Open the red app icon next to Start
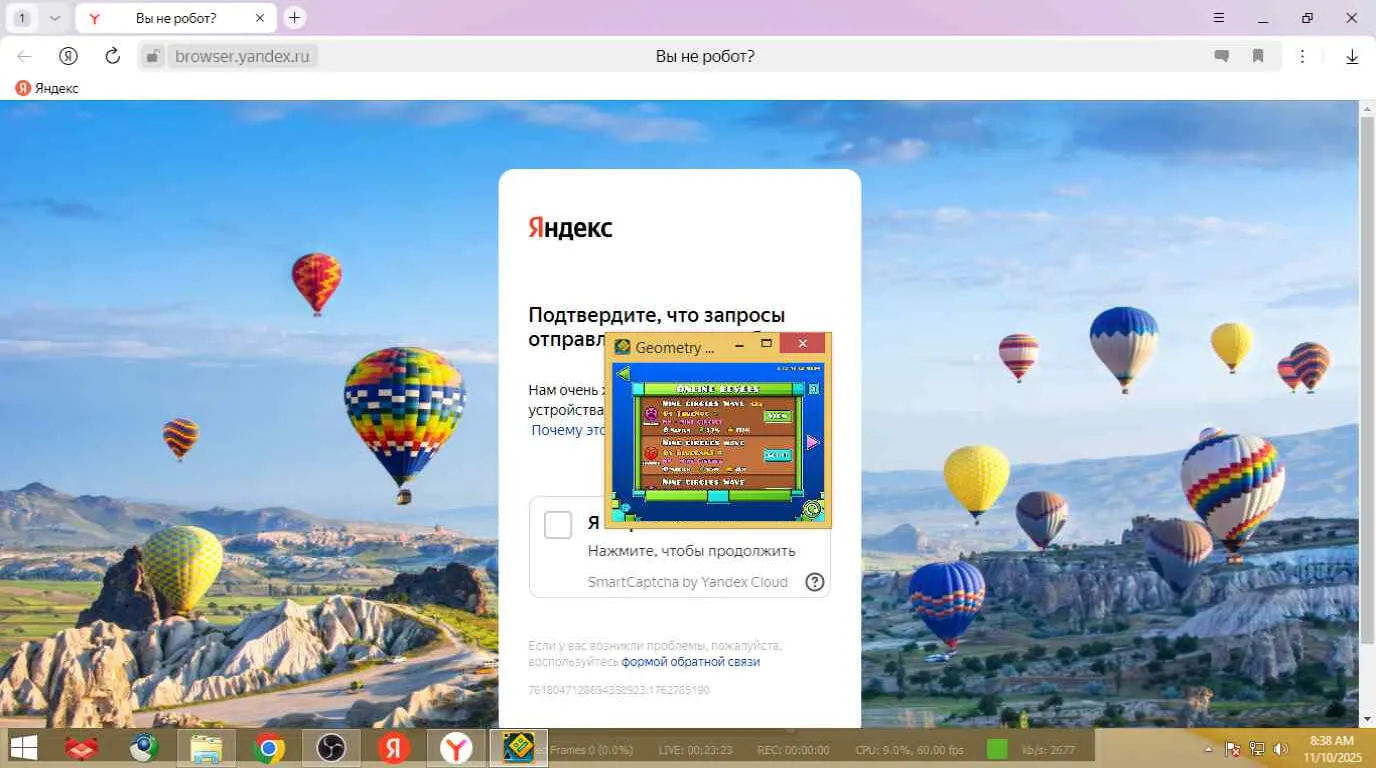 click(81, 748)
